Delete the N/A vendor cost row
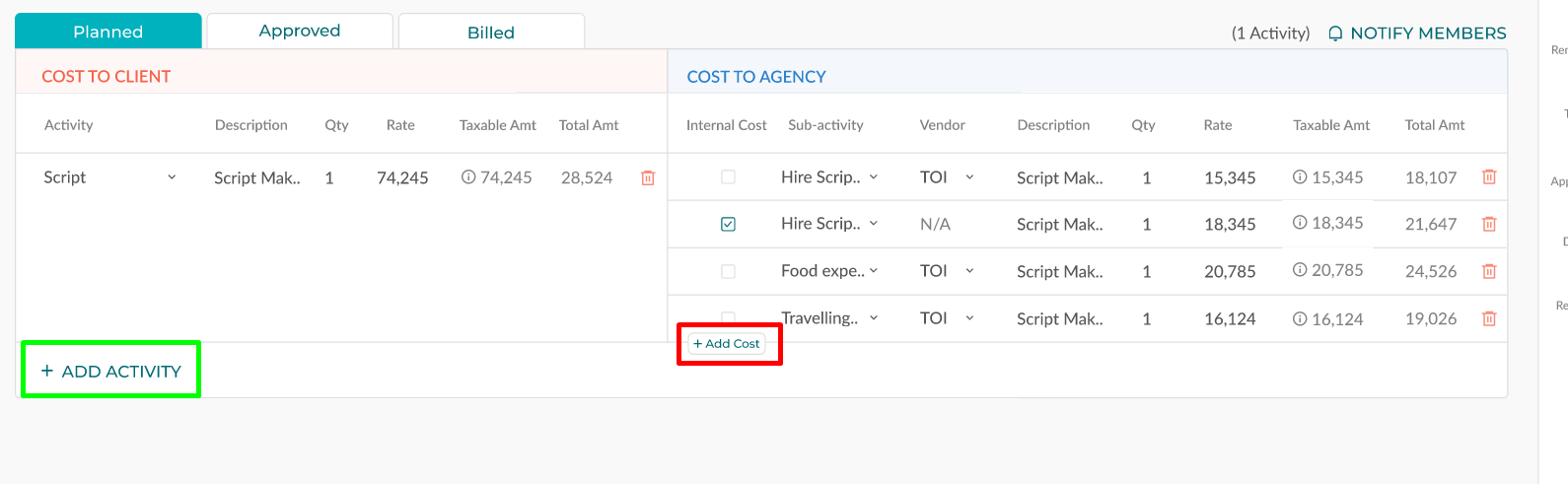 point(1489,224)
